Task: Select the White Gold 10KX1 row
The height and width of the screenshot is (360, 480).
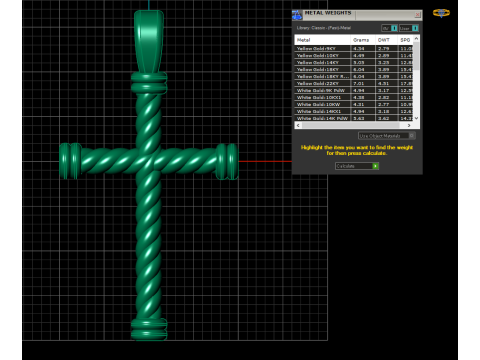Action: coord(354,97)
